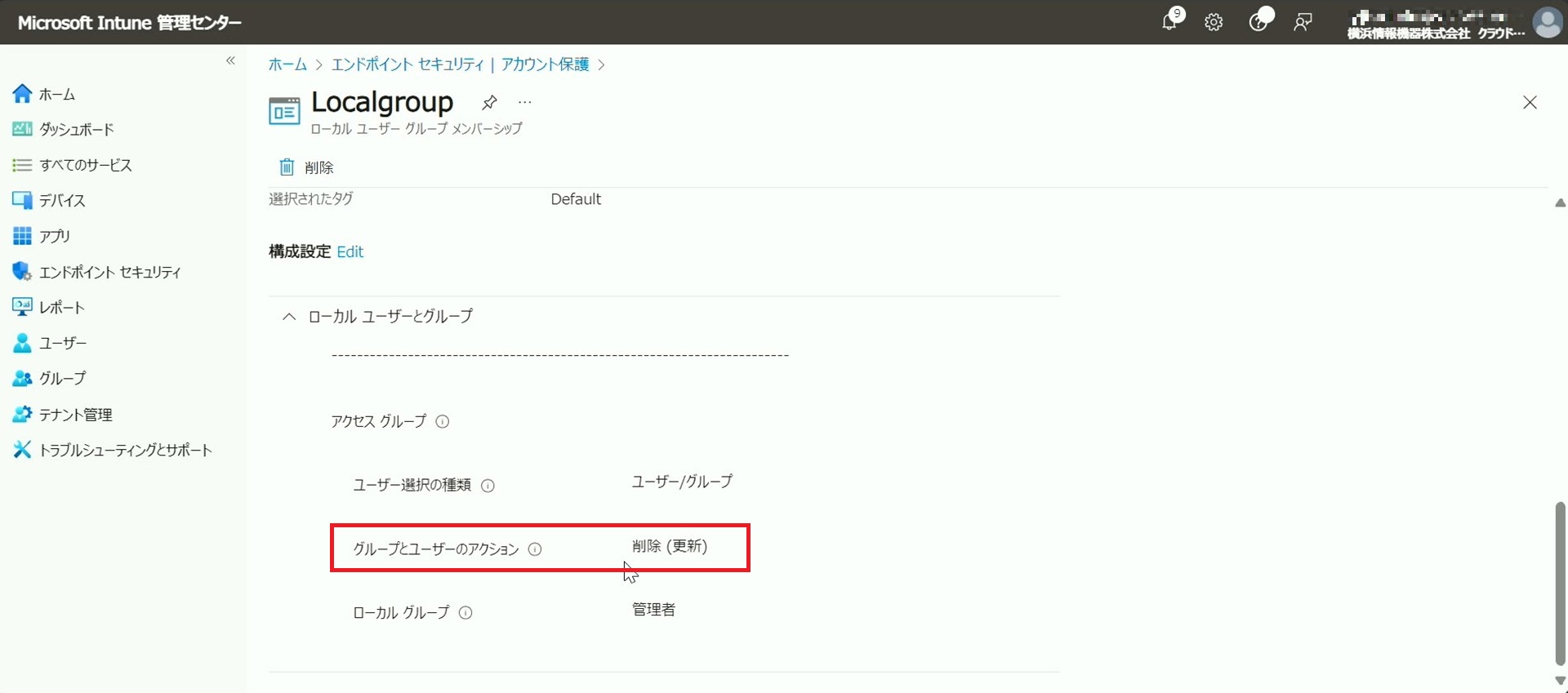This screenshot has width=1568, height=693.
Task: Open the account profile avatar
Action: click(1548, 22)
